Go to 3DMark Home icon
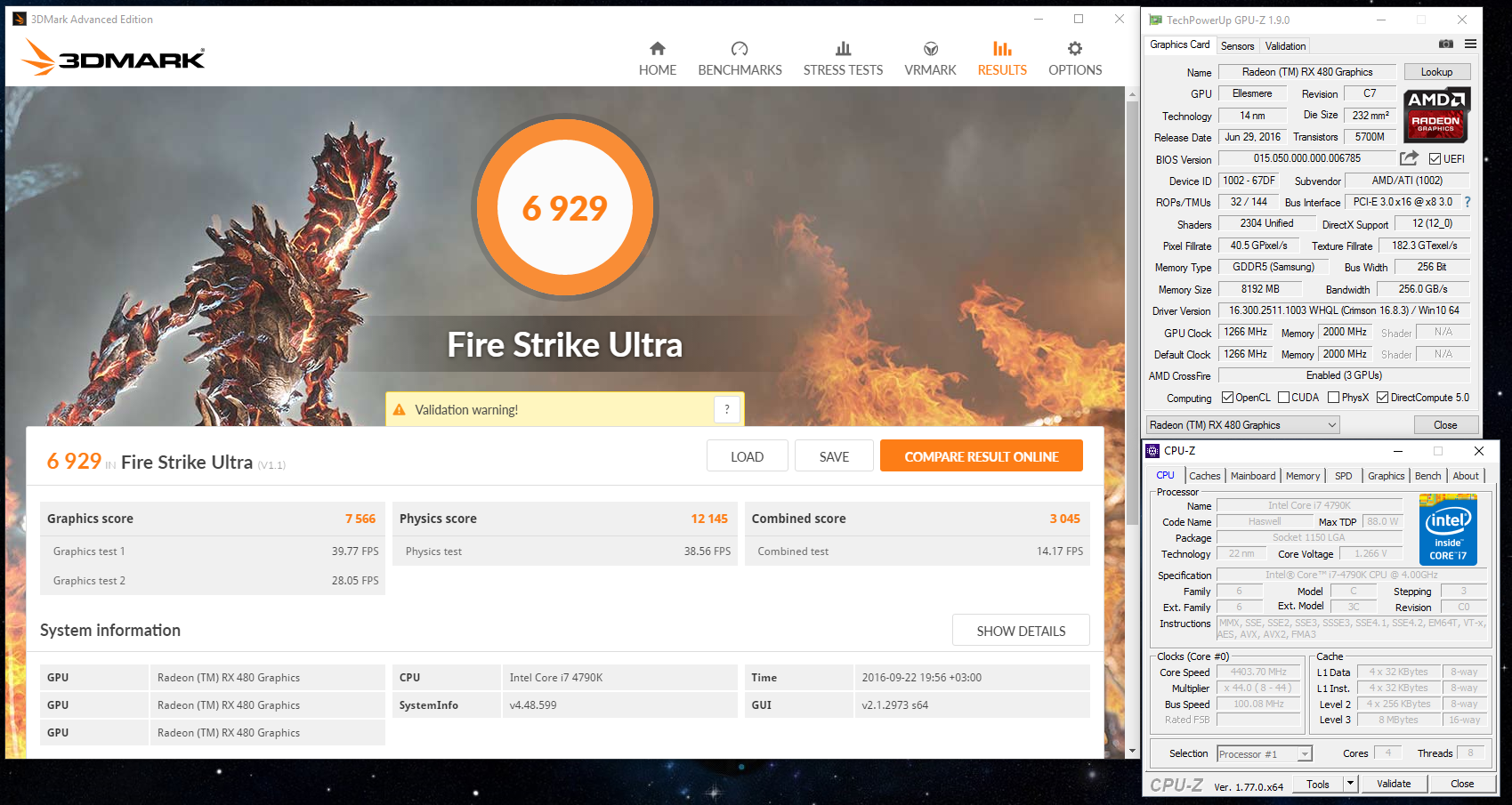The image size is (1512, 805). click(657, 48)
